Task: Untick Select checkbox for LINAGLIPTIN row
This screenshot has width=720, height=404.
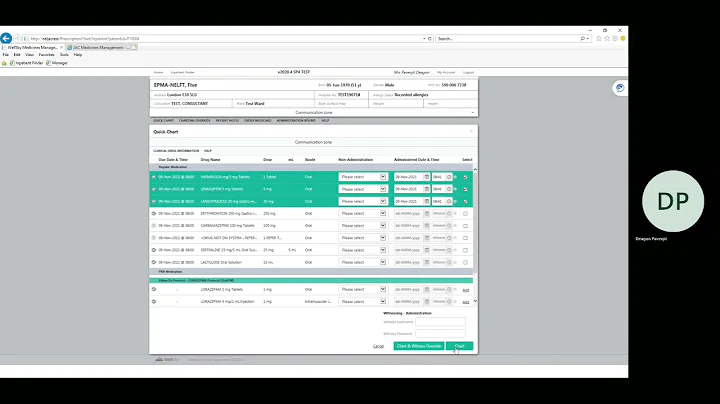Action: coord(466,189)
